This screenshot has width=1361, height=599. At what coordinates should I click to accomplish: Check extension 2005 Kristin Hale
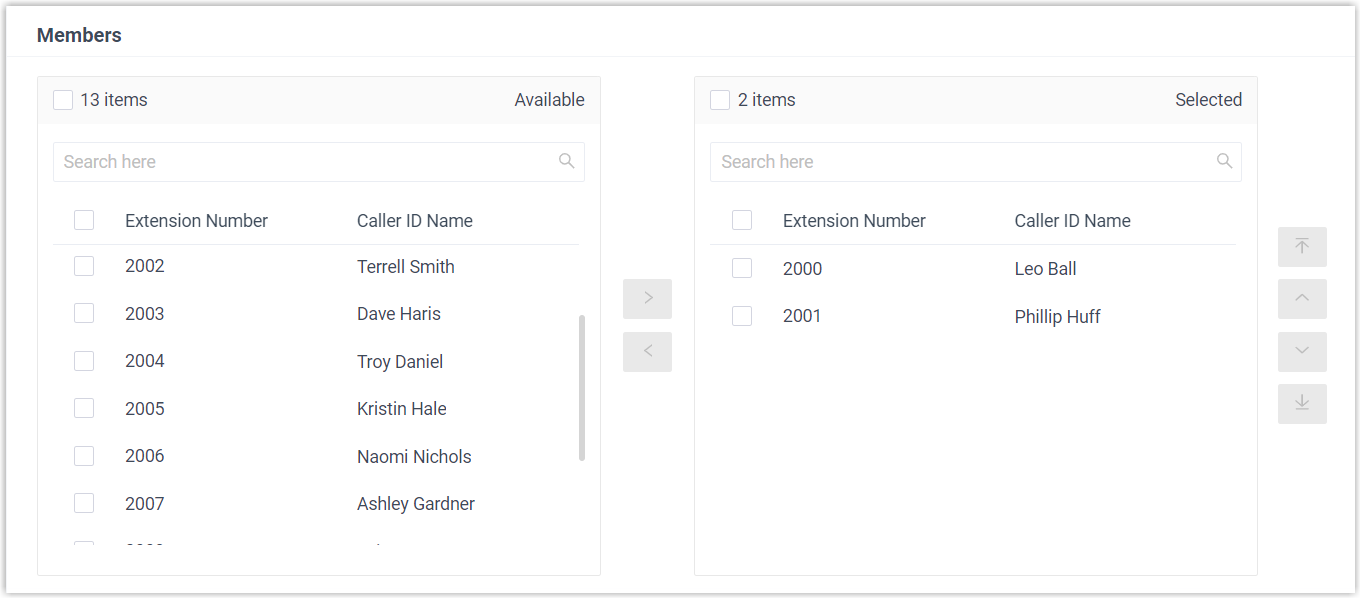click(x=84, y=408)
